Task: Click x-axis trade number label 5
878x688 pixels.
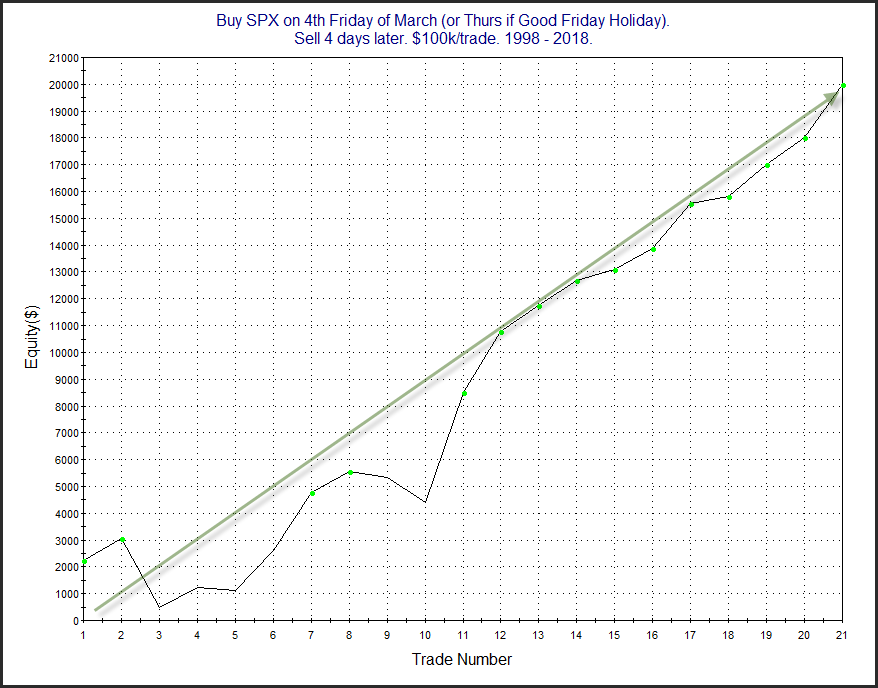Action: (236, 633)
